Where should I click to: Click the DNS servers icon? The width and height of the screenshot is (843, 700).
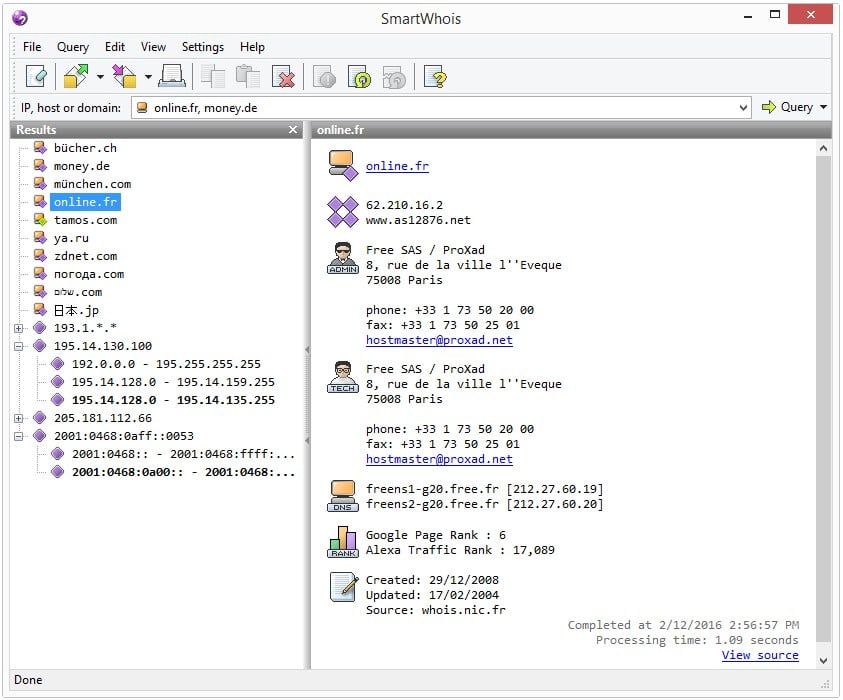(342, 496)
